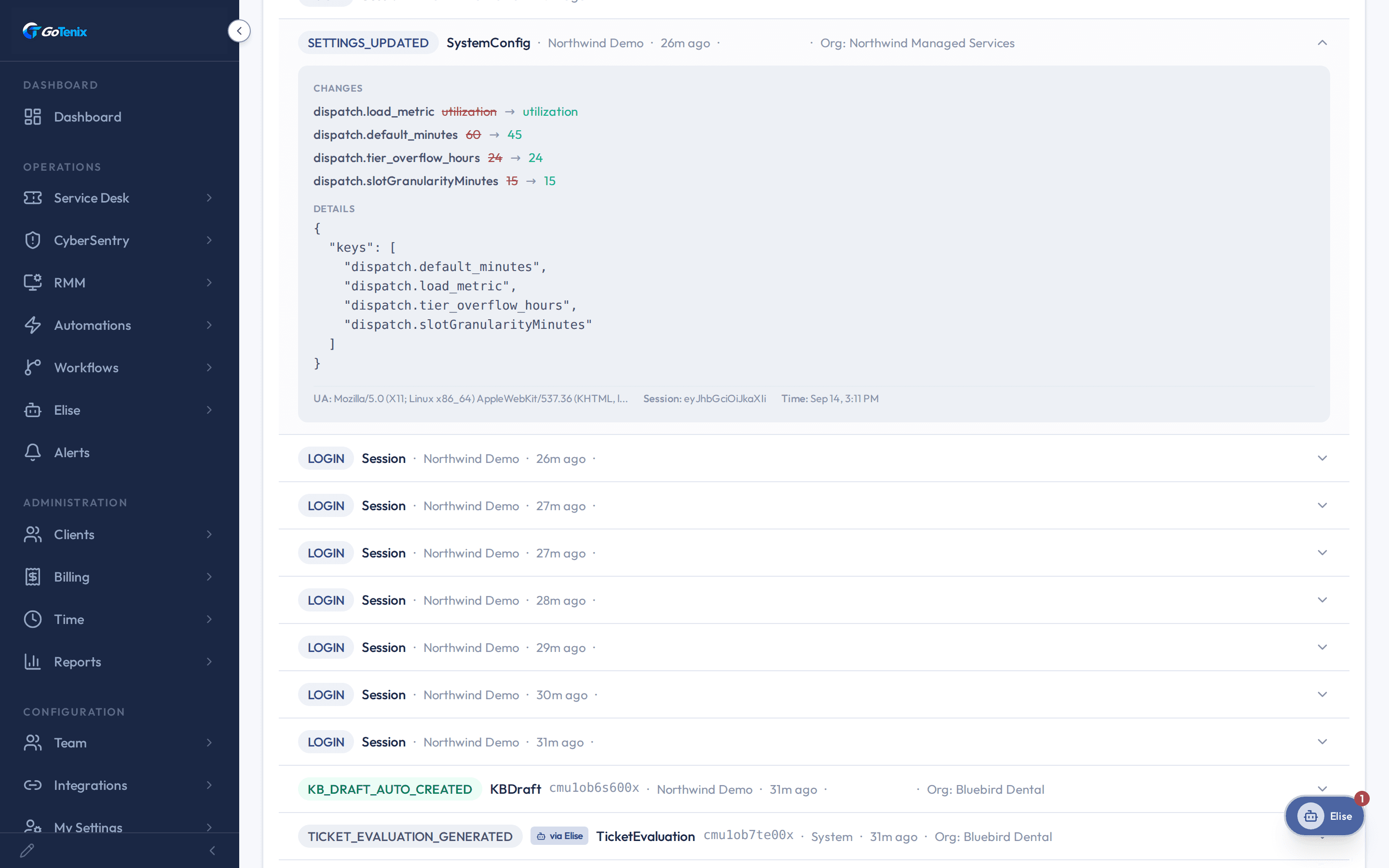Expand the Service Desk submenu chevron
1389x868 pixels.
pos(209,198)
